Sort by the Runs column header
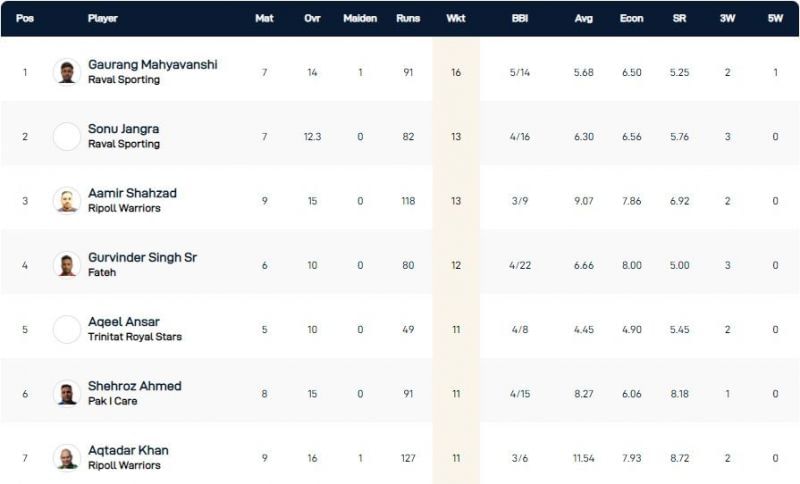Viewport: 800px width, 484px height. coord(408,18)
